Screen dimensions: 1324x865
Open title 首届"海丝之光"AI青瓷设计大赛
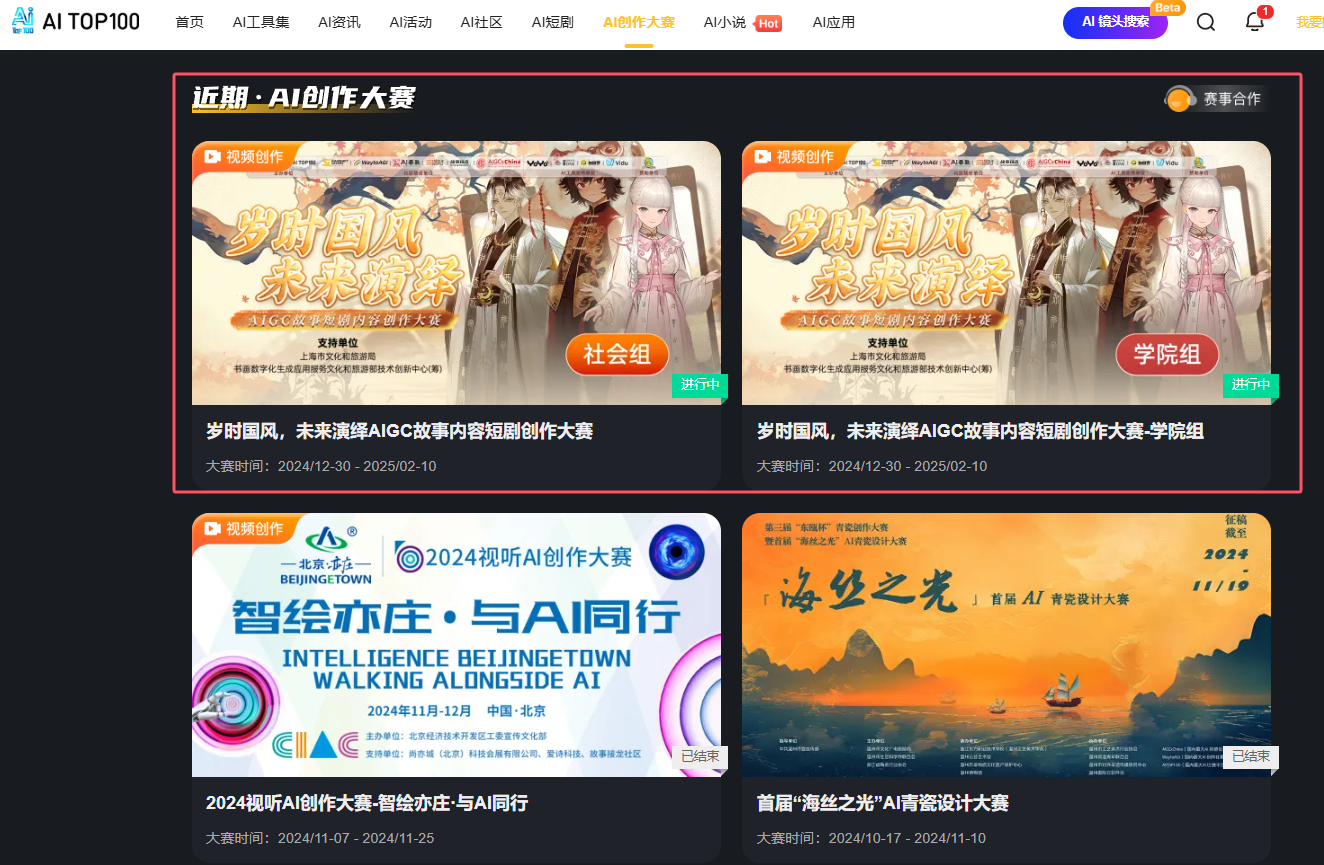(x=882, y=803)
